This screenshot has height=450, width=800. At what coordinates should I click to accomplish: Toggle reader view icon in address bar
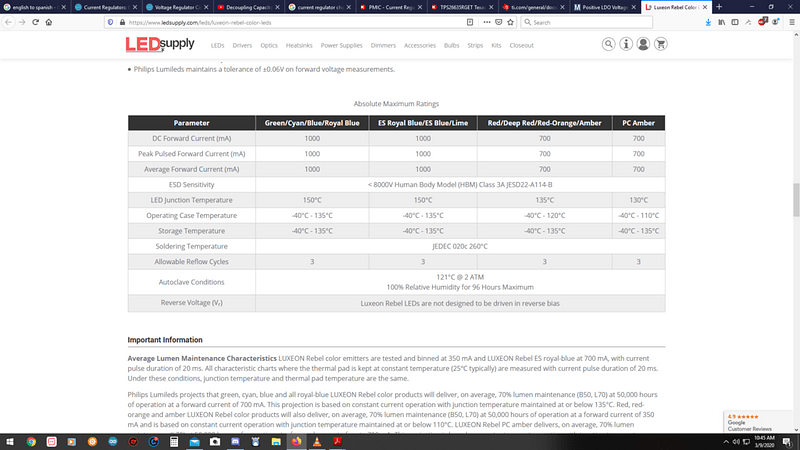470,22
